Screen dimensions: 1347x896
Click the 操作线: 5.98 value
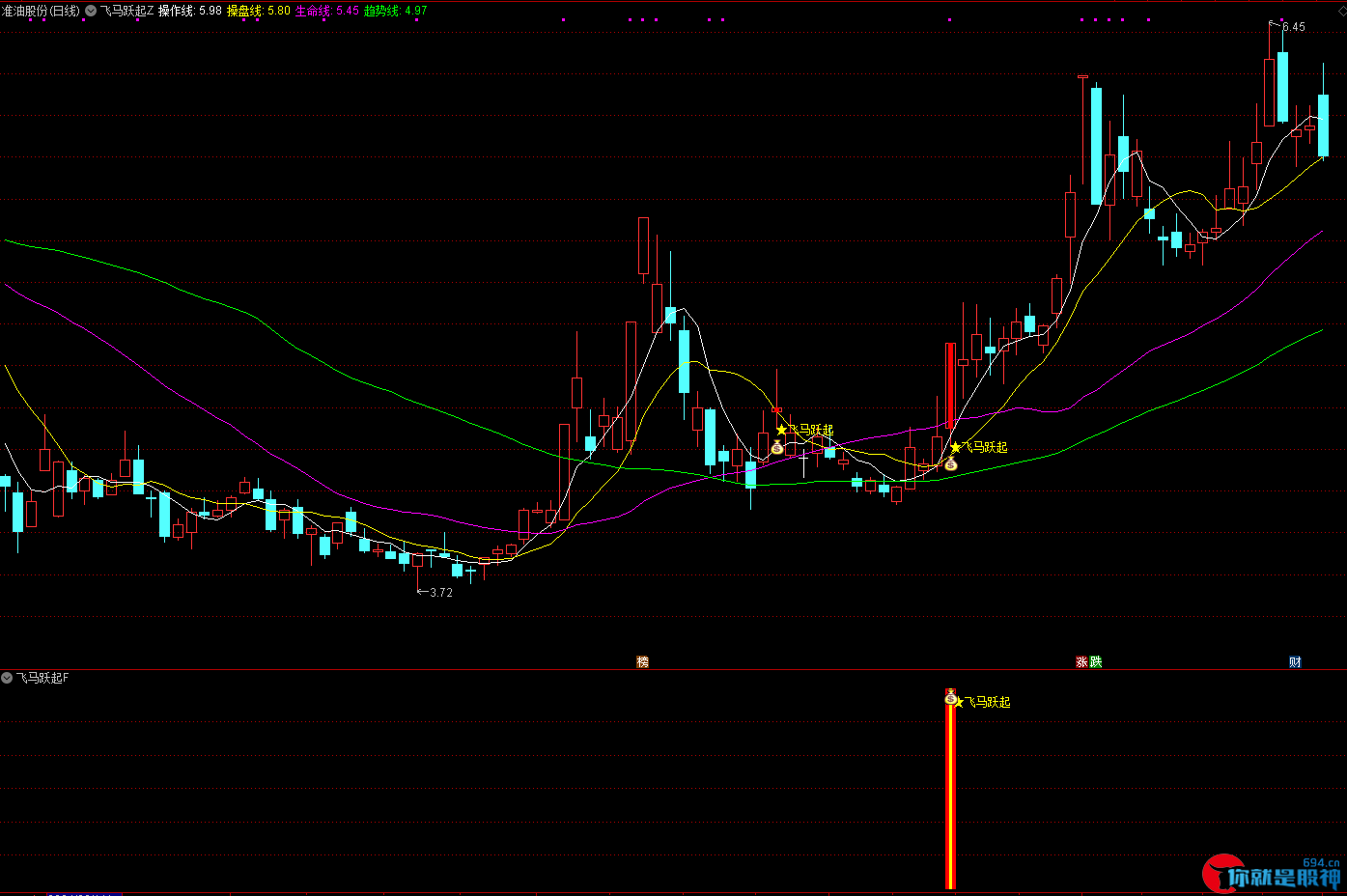pyautogui.click(x=190, y=11)
